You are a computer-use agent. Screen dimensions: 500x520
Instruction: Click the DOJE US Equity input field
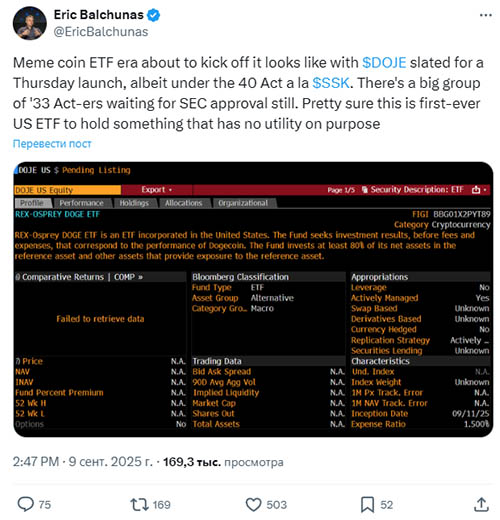(x=67, y=190)
